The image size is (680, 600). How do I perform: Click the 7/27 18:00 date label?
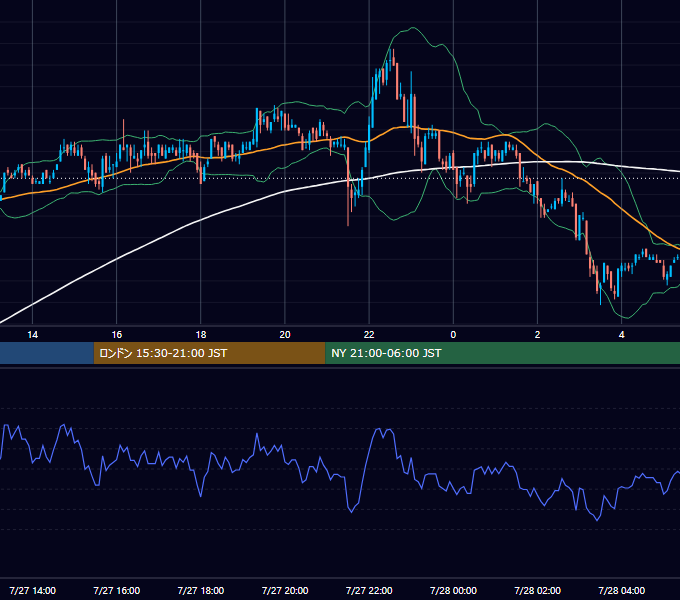coord(201,590)
